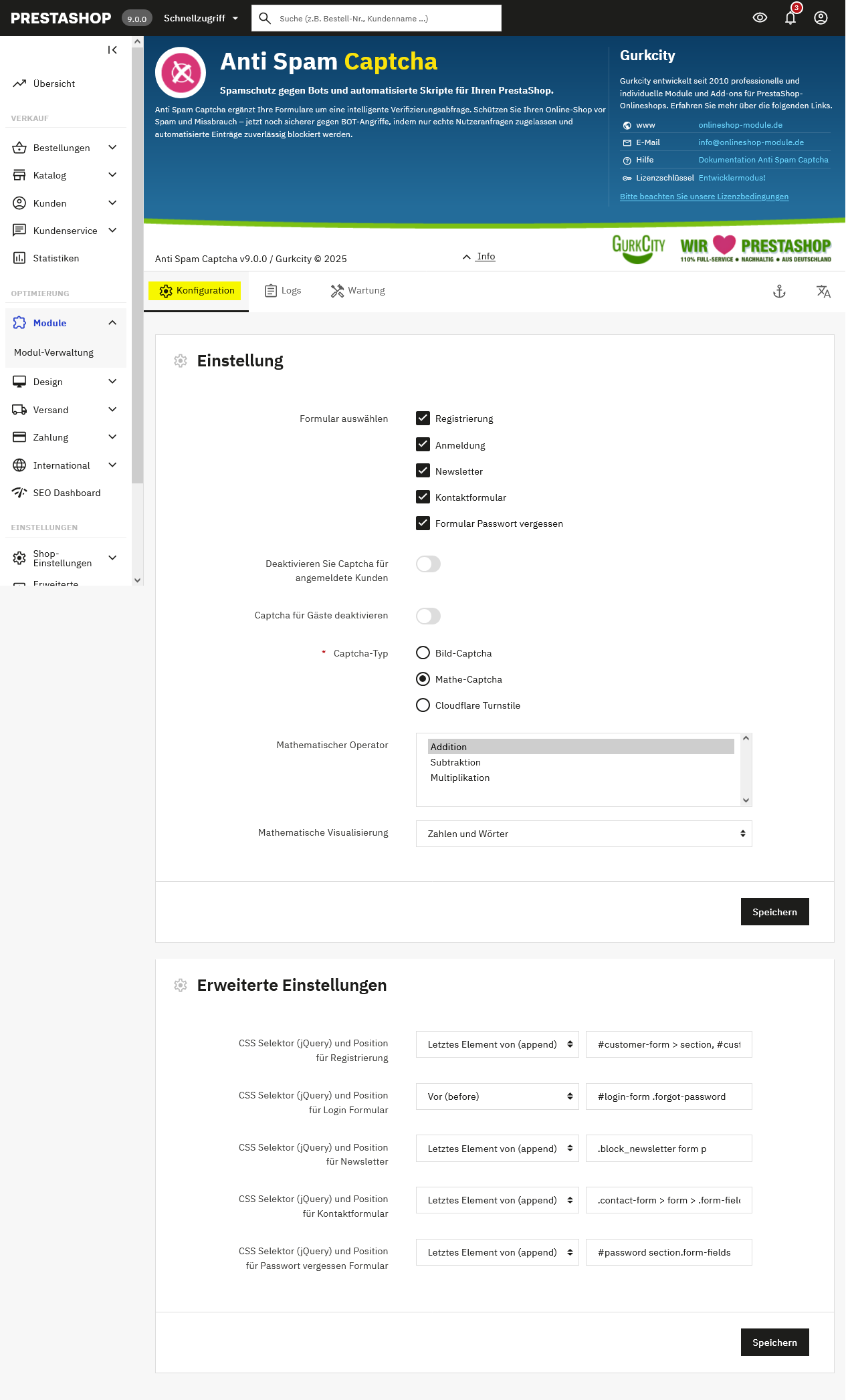Uncheck the Newsletter form checkbox
The width and height of the screenshot is (846, 1400).
tap(423, 471)
